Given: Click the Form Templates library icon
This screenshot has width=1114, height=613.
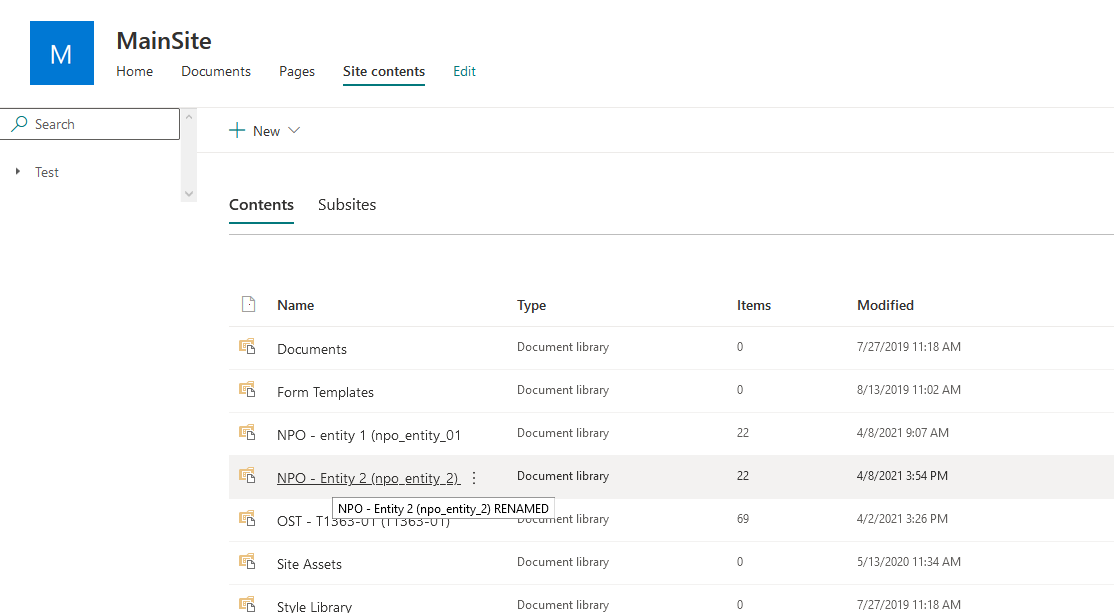Looking at the screenshot, I should coord(247,389).
